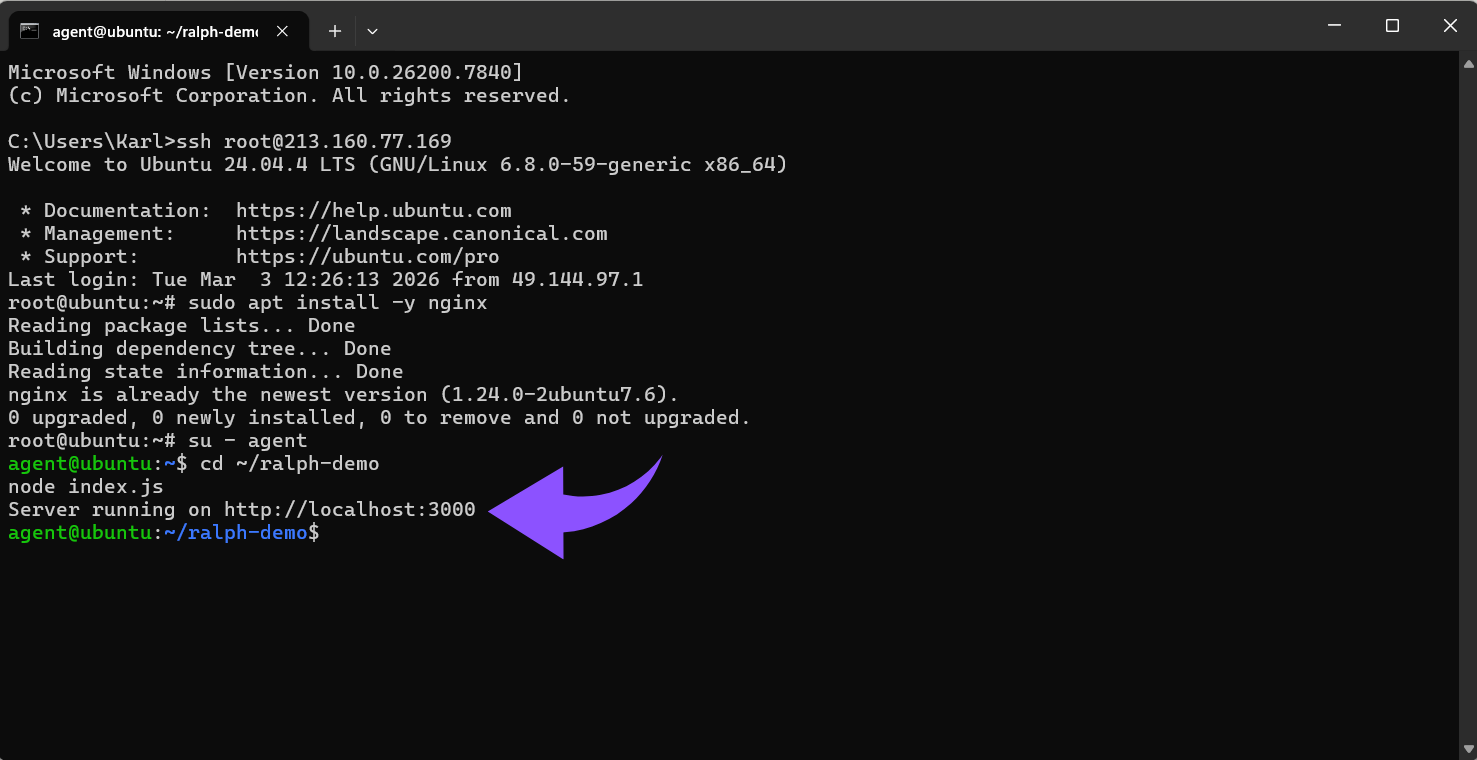Open the localhost:3000 server link
This screenshot has height=760, width=1477.
pos(348,509)
